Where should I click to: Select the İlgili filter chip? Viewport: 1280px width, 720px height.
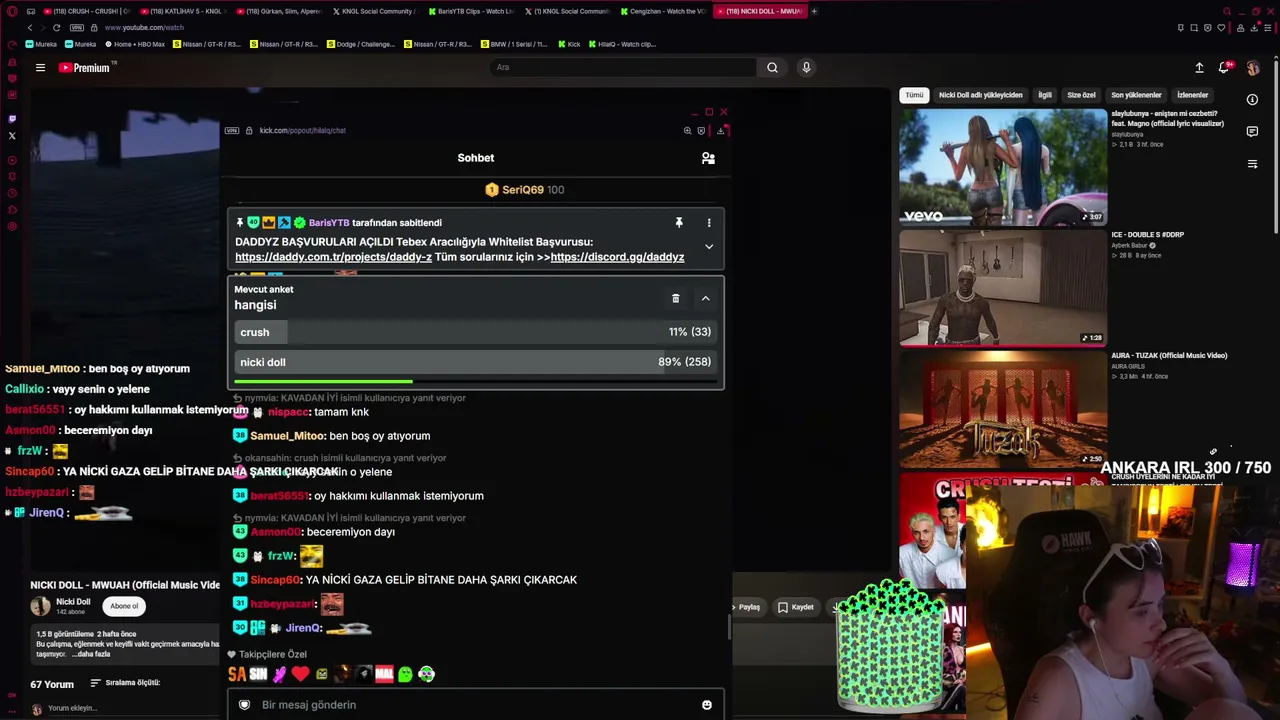[1044, 95]
